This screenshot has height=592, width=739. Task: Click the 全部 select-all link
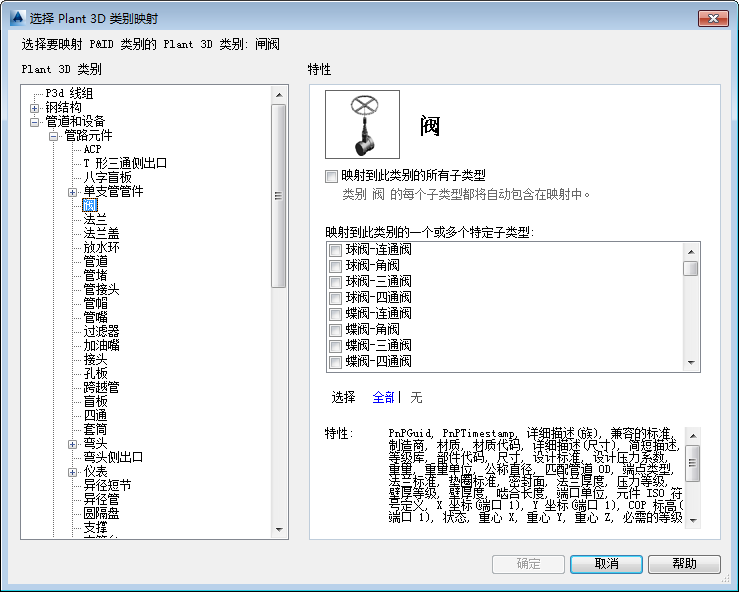pos(383,397)
